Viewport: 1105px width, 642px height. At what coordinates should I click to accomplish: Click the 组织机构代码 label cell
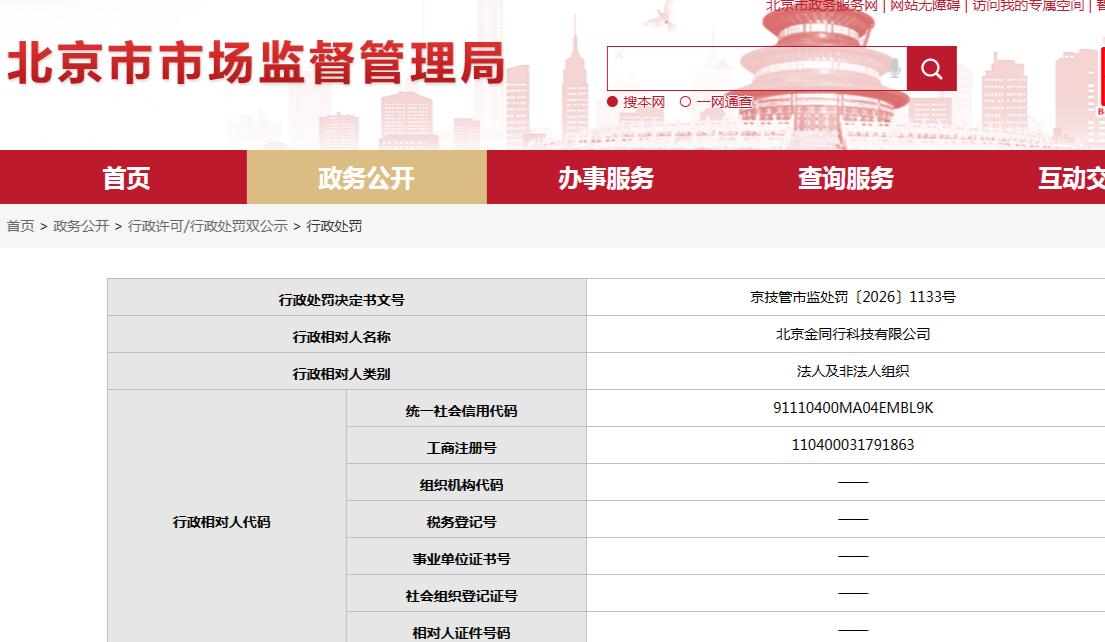point(467,483)
